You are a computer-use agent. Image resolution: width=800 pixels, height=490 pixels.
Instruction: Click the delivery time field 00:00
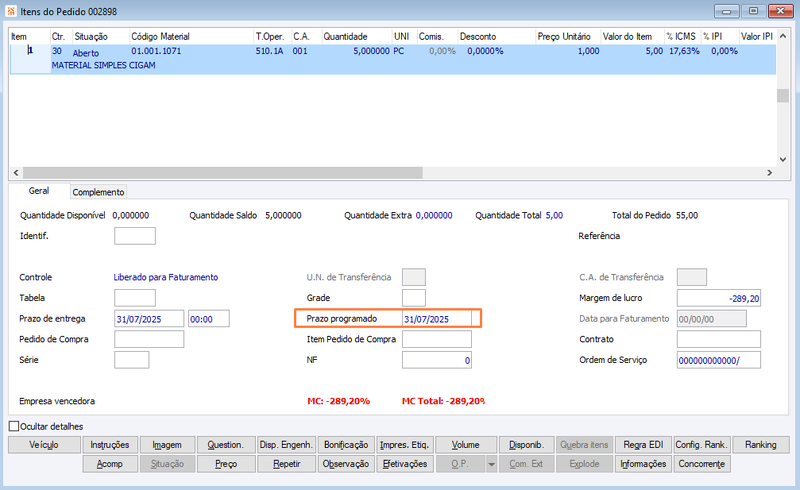pyautogui.click(x=209, y=319)
